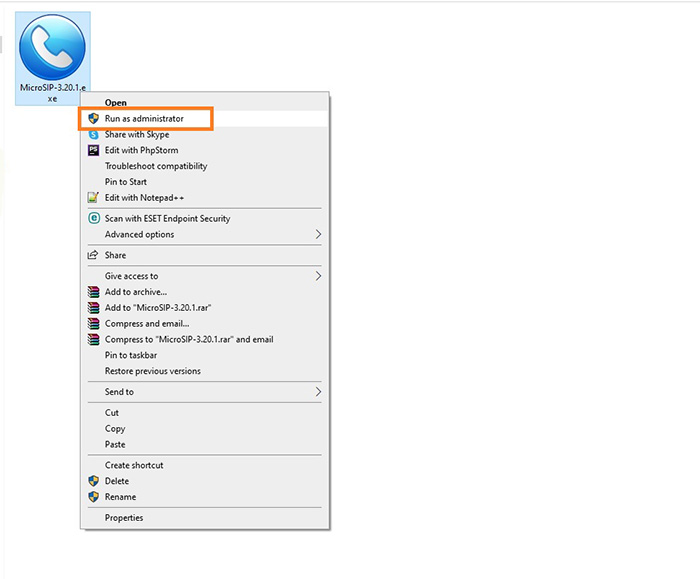The image size is (700, 579).
Task: Click the Skype icon in context menu
Action: pyautogui.click(x=93, y=134)
